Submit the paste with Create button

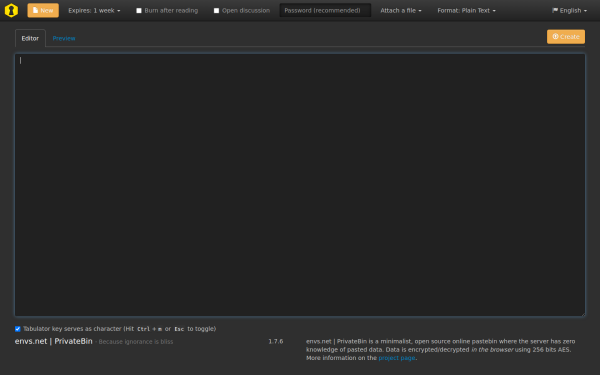tap(566, 37)
